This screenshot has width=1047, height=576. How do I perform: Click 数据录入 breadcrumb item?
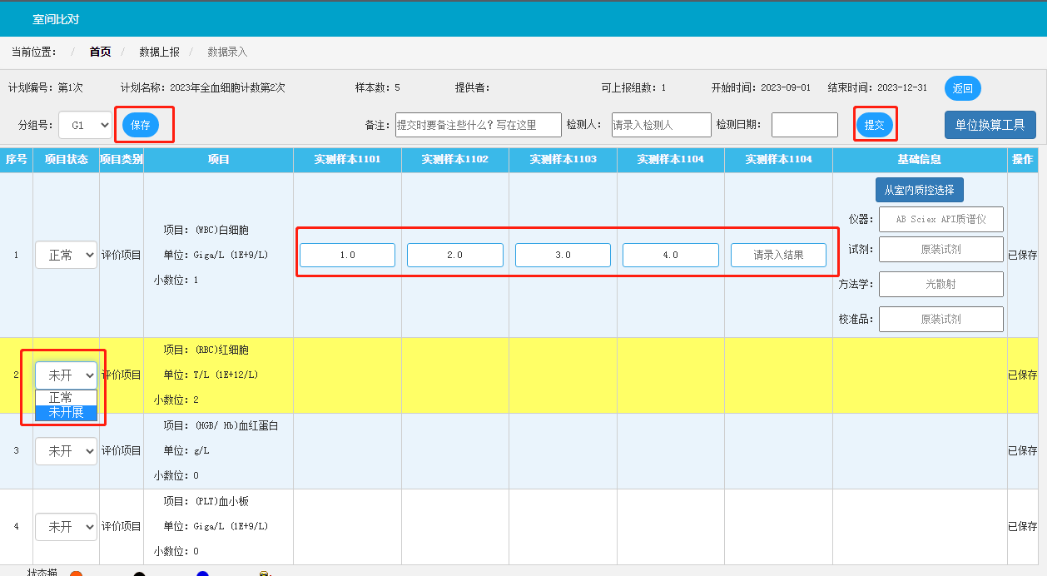(227, 52)
